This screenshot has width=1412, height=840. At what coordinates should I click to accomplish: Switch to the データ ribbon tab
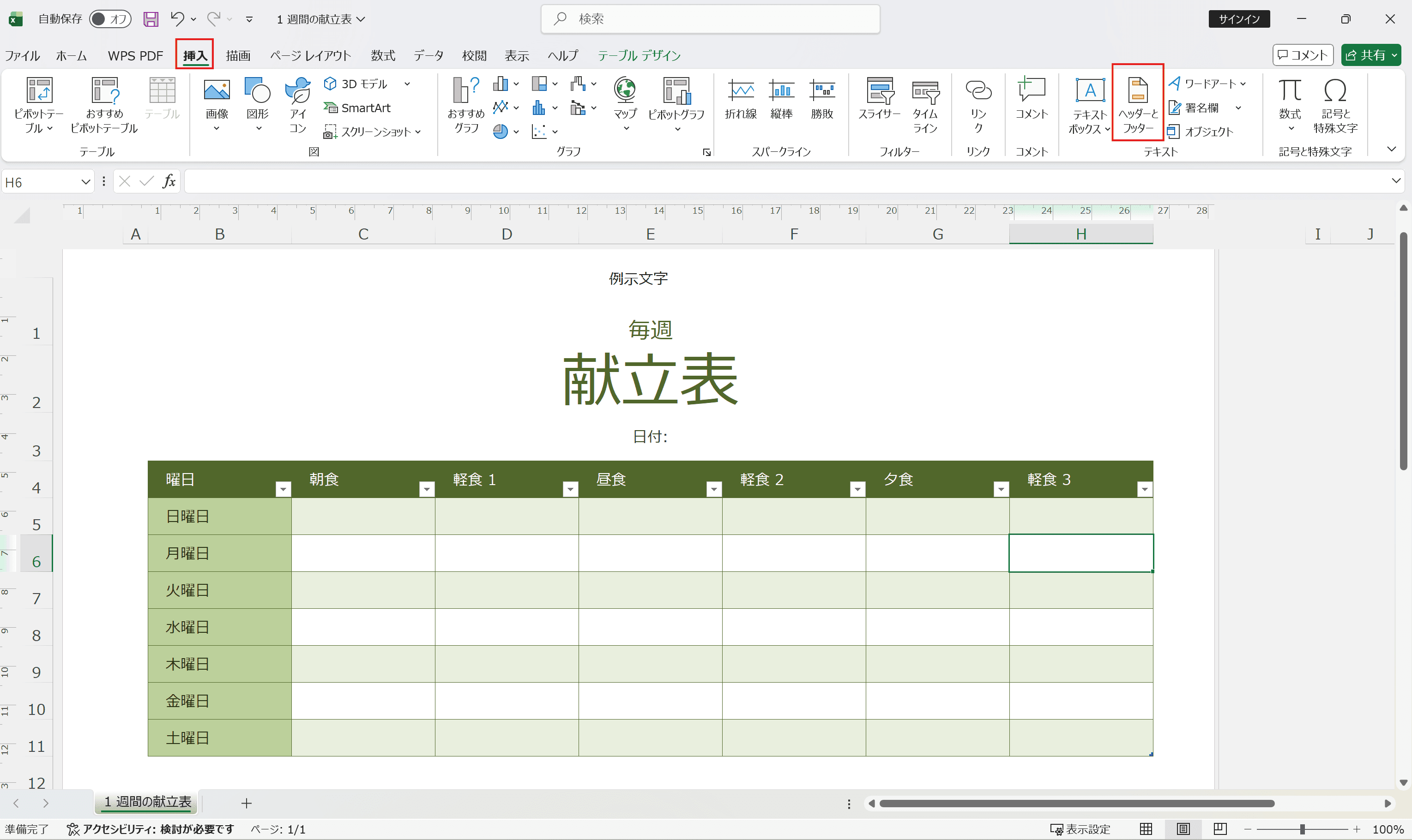coord(428,55)
